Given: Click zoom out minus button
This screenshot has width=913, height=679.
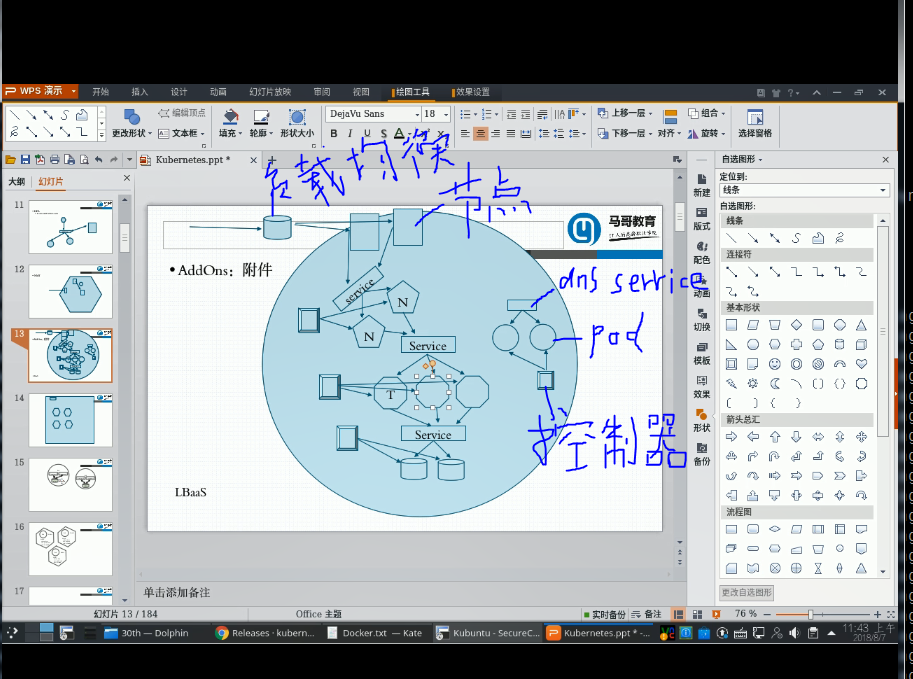Looking at the screenshot, I should pyautogui.click(x=767, y=614).
